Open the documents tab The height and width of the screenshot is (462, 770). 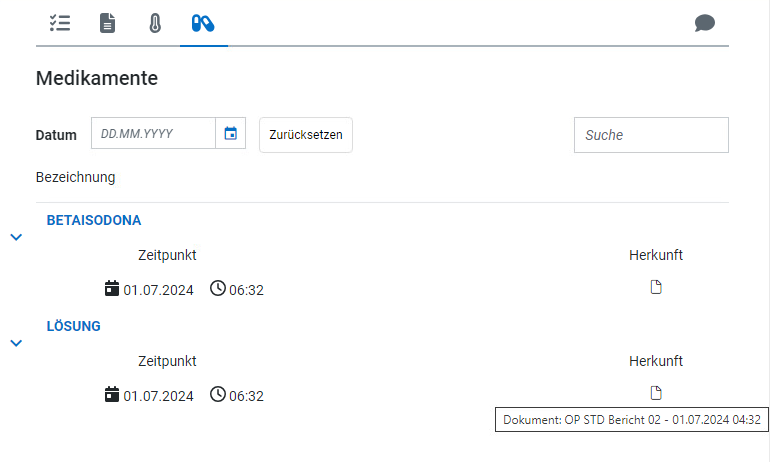pos(107,23)
